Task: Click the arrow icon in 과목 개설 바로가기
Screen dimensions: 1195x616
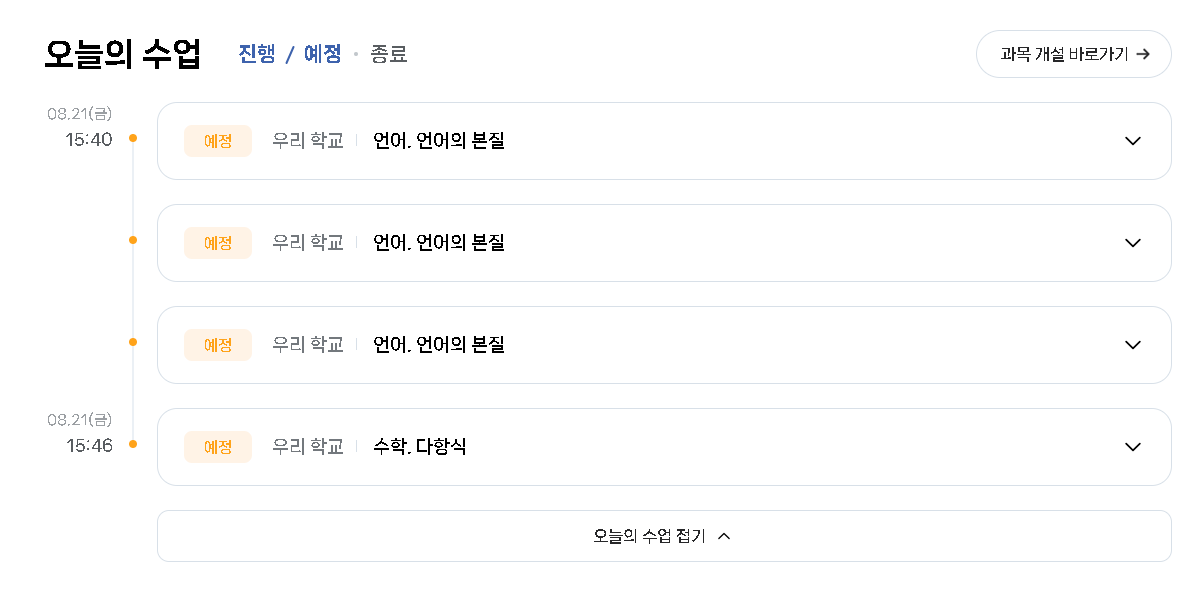Action: point(1142,54)
